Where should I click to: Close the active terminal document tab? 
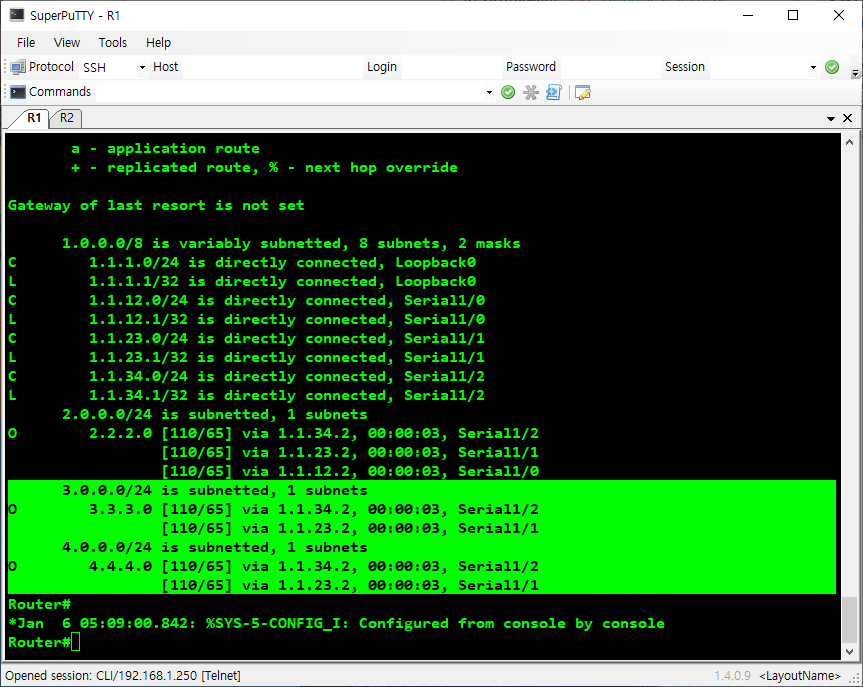848,118
